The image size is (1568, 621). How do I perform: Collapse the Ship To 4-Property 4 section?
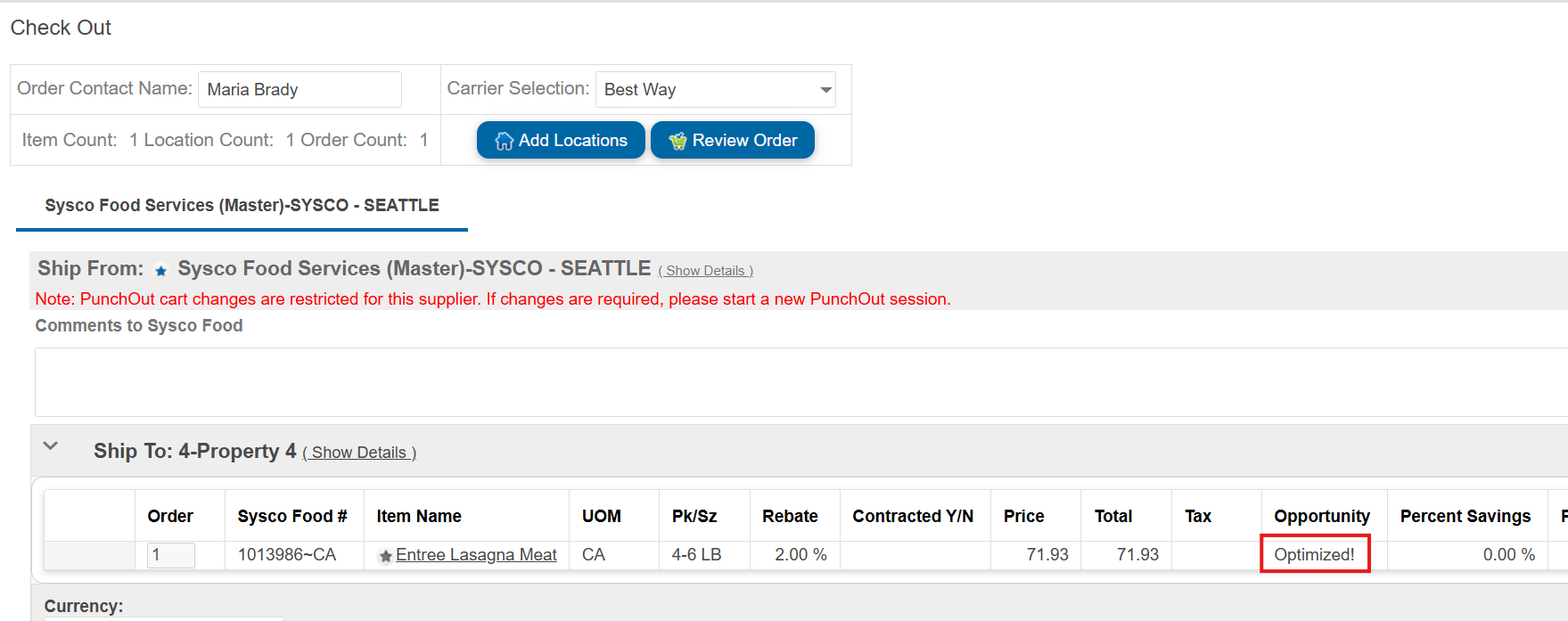(x=51, y=446)
